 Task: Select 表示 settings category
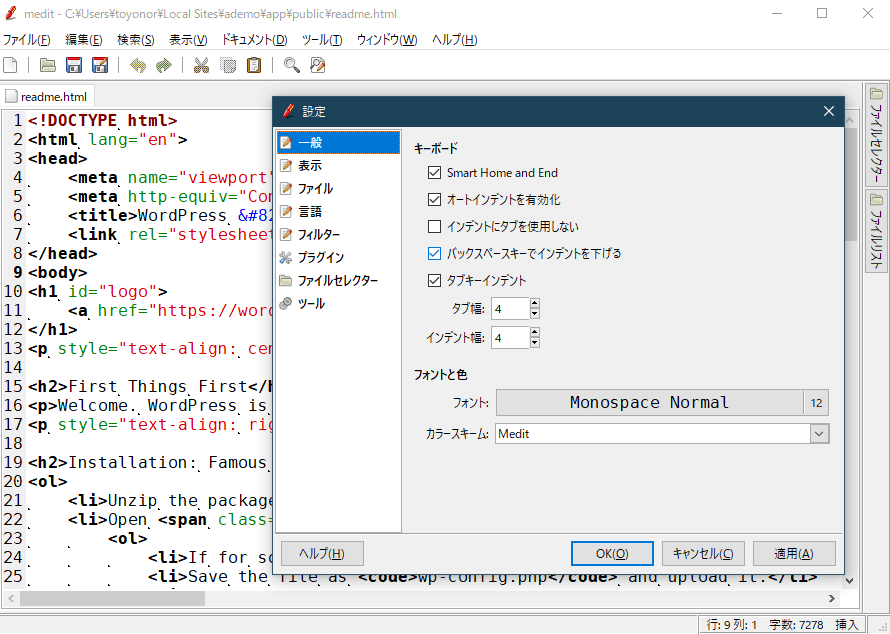click(338, 166)
